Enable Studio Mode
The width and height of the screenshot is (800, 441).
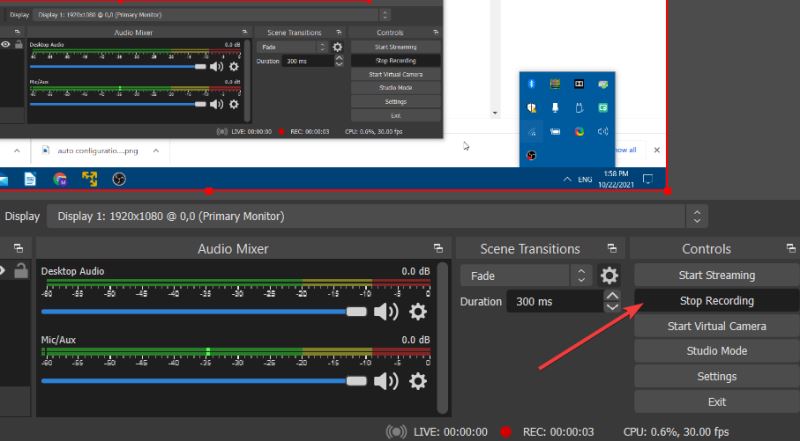coord(716,351)
